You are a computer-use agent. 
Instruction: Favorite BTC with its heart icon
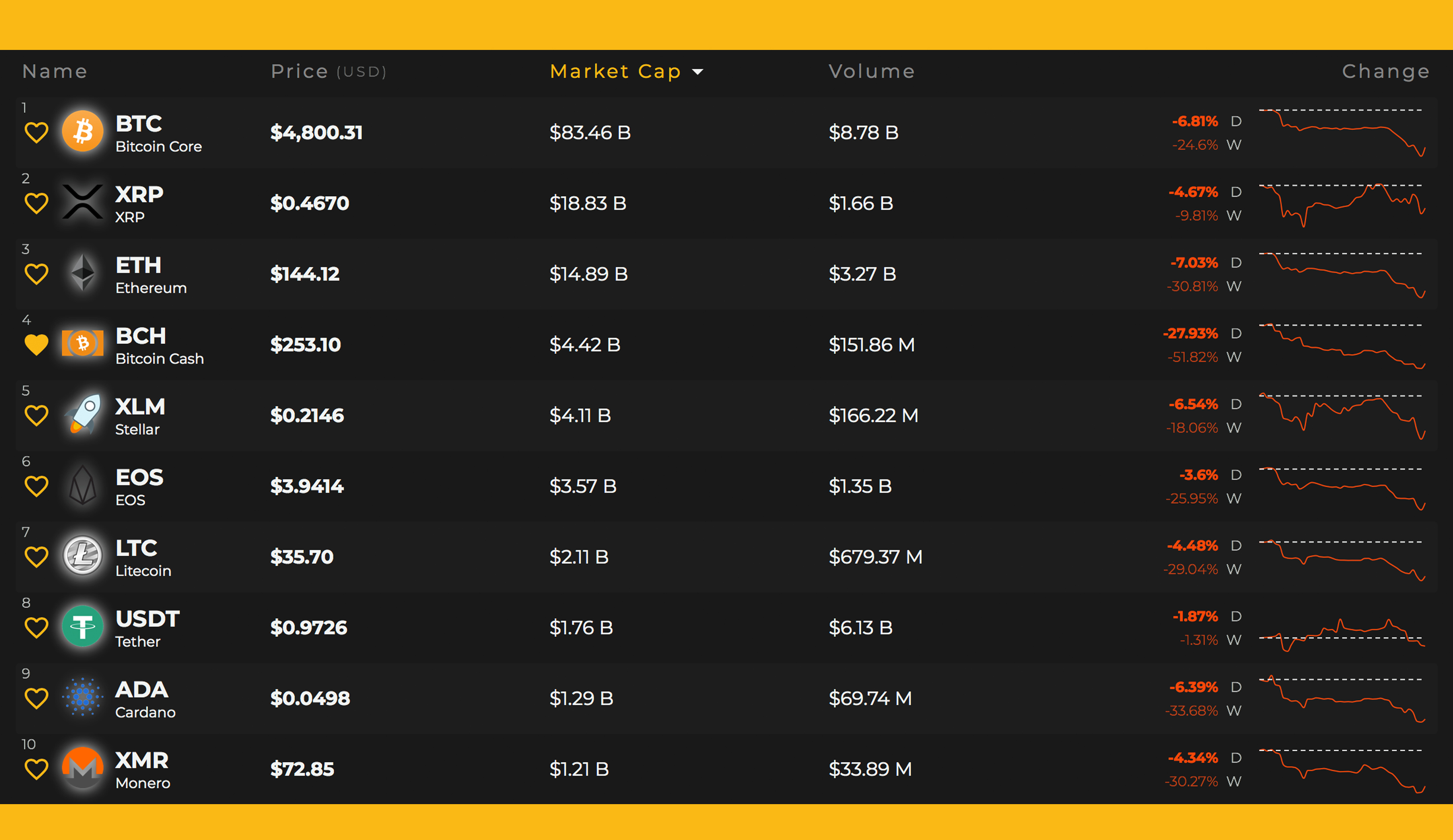pyautogui.click(x=36, y=133)
